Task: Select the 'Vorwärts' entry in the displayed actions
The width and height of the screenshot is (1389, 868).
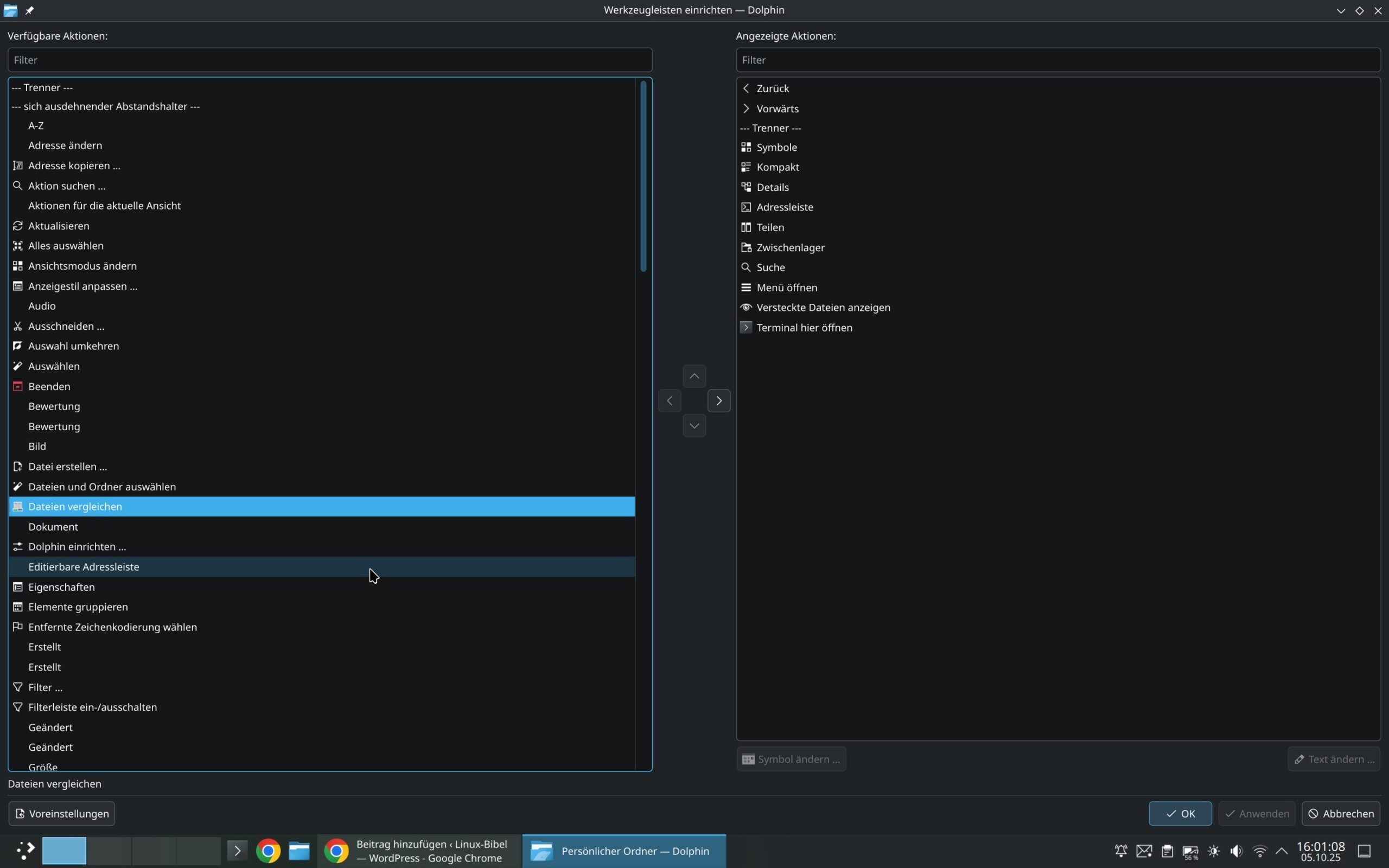Action: (x=776, y=108)
